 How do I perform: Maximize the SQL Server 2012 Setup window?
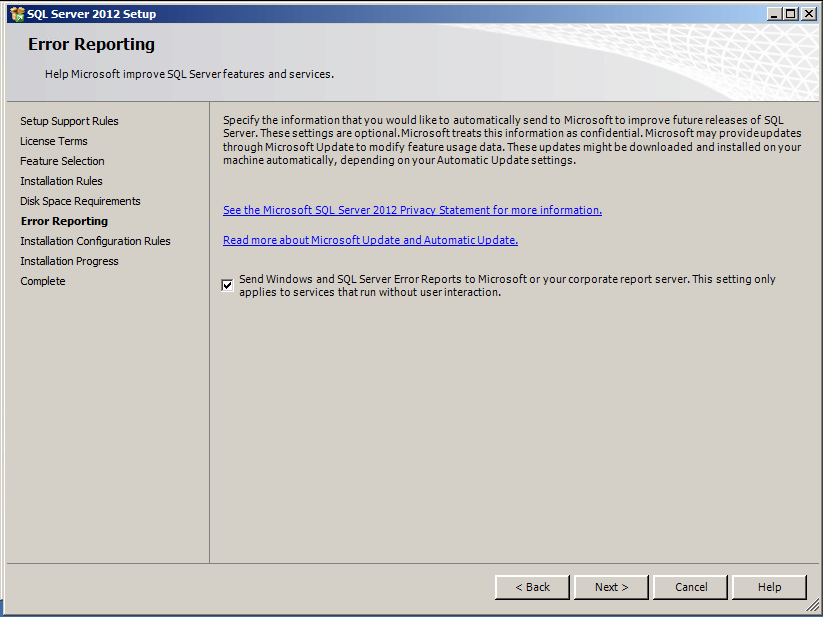click(x=790, y=14)
